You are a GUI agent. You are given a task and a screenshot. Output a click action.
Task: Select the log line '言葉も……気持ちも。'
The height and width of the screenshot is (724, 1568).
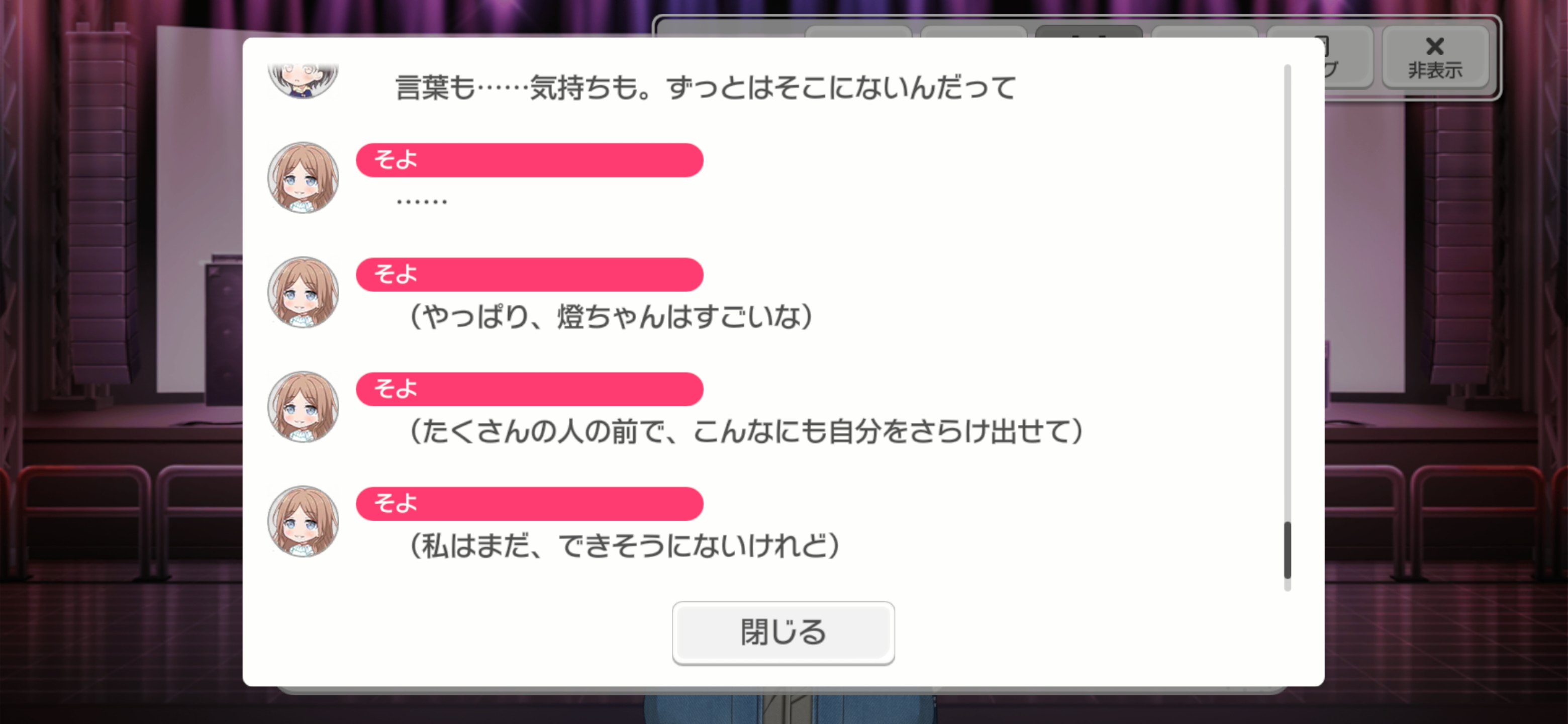click(706, 87)
